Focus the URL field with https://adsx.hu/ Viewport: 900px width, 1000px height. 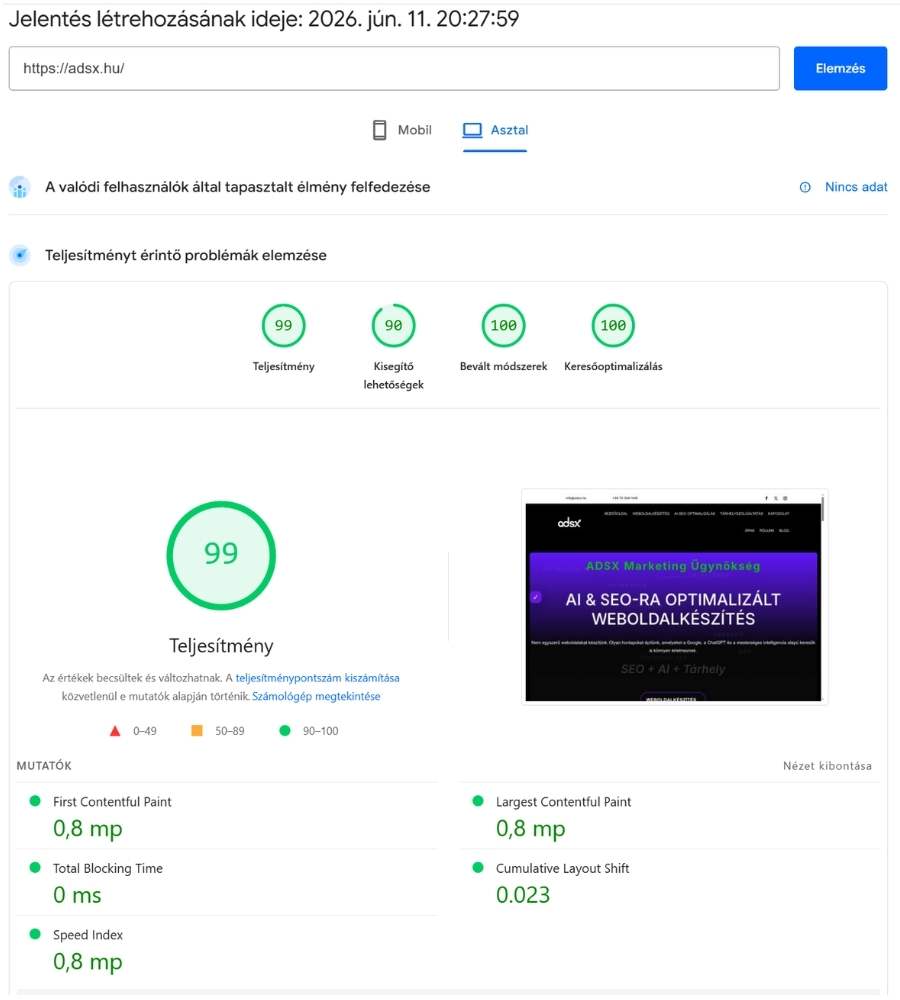click(x=394, y=68)
